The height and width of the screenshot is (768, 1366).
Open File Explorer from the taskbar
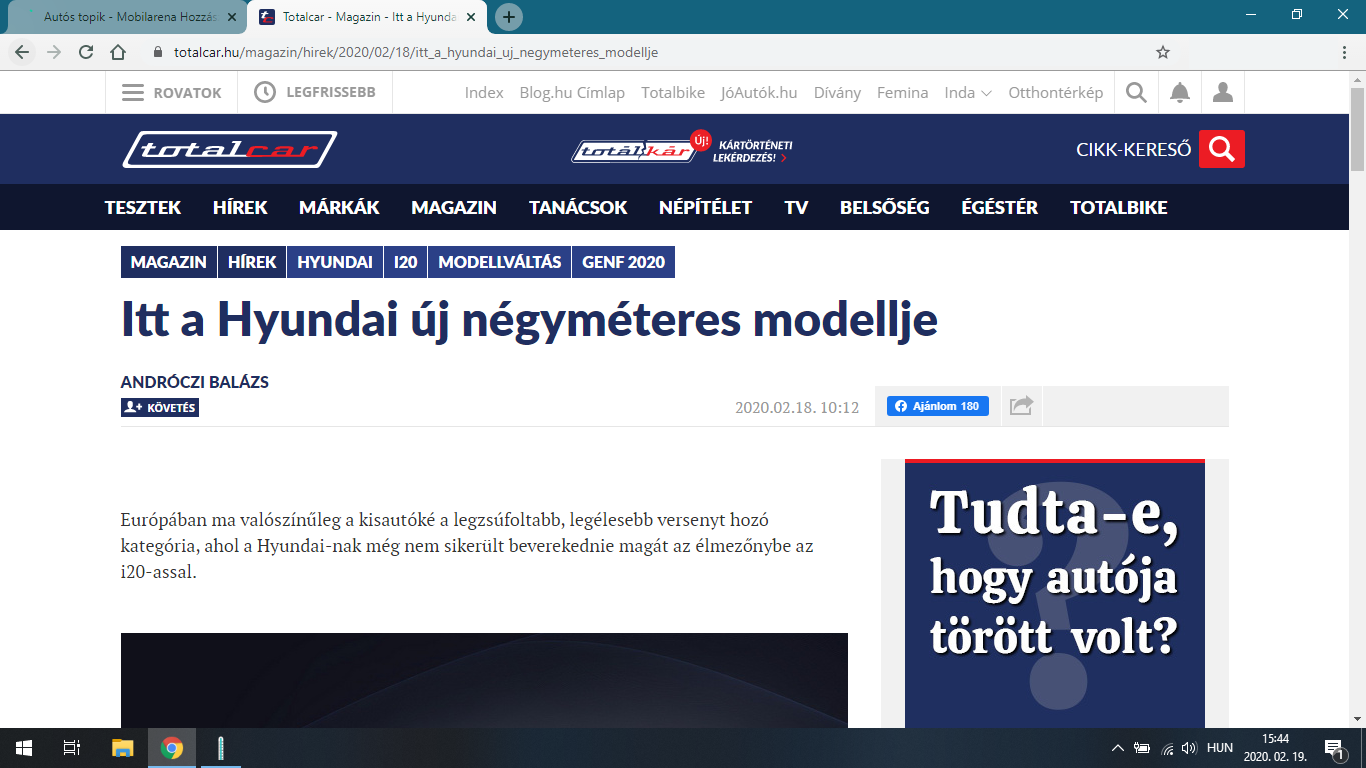click(122, 747)
